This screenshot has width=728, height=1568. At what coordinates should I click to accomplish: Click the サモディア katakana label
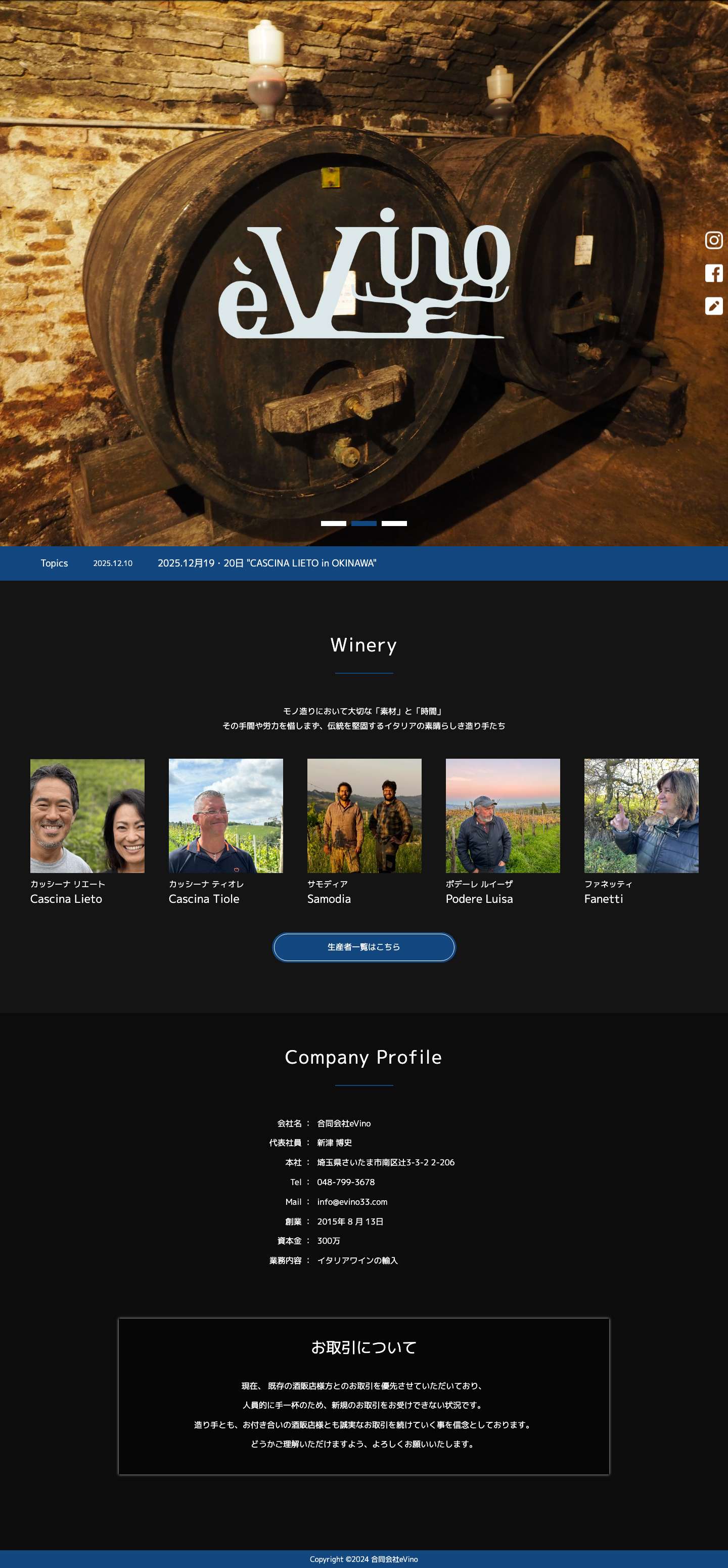pos(327,884)
